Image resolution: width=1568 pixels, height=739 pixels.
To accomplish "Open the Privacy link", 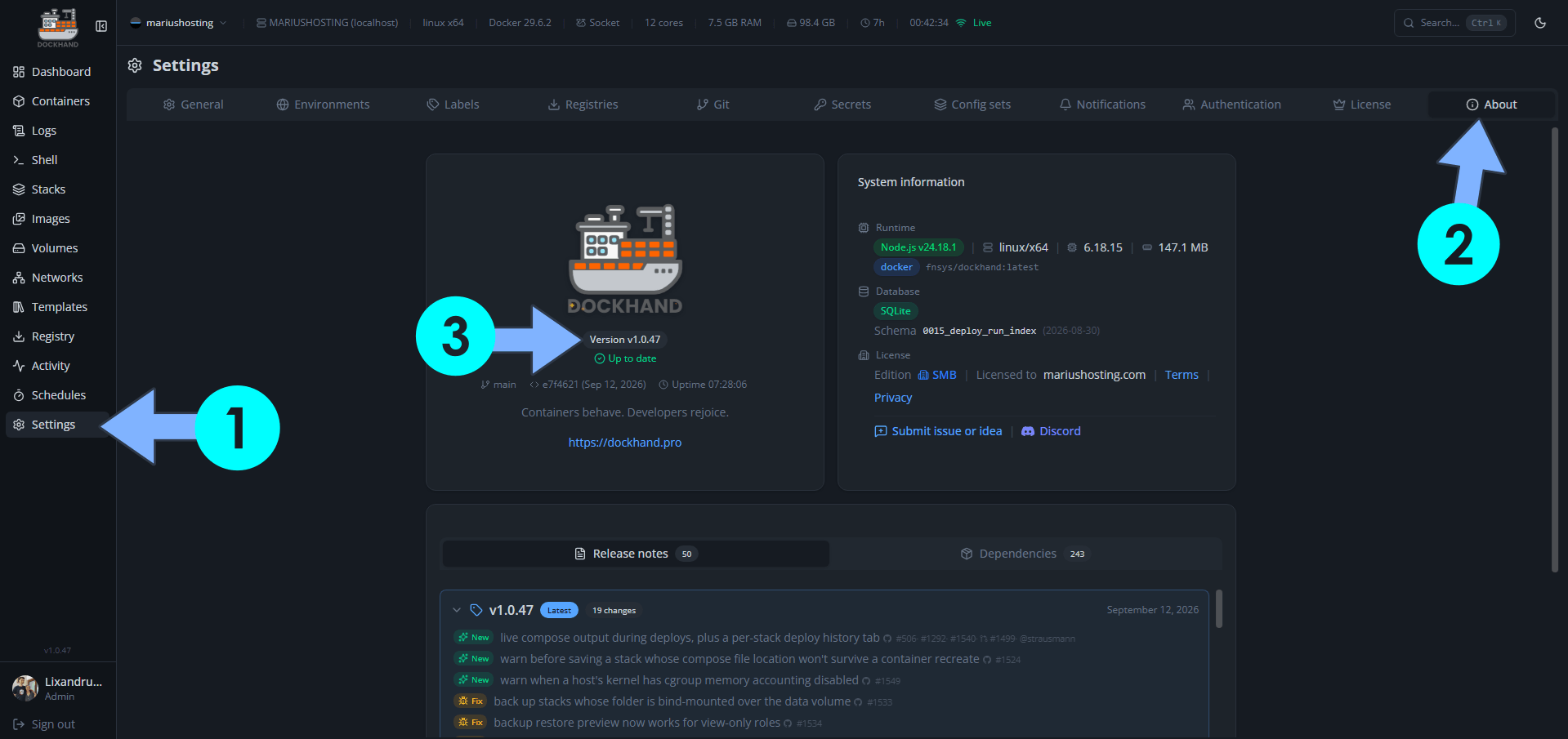I will point(893,398).
